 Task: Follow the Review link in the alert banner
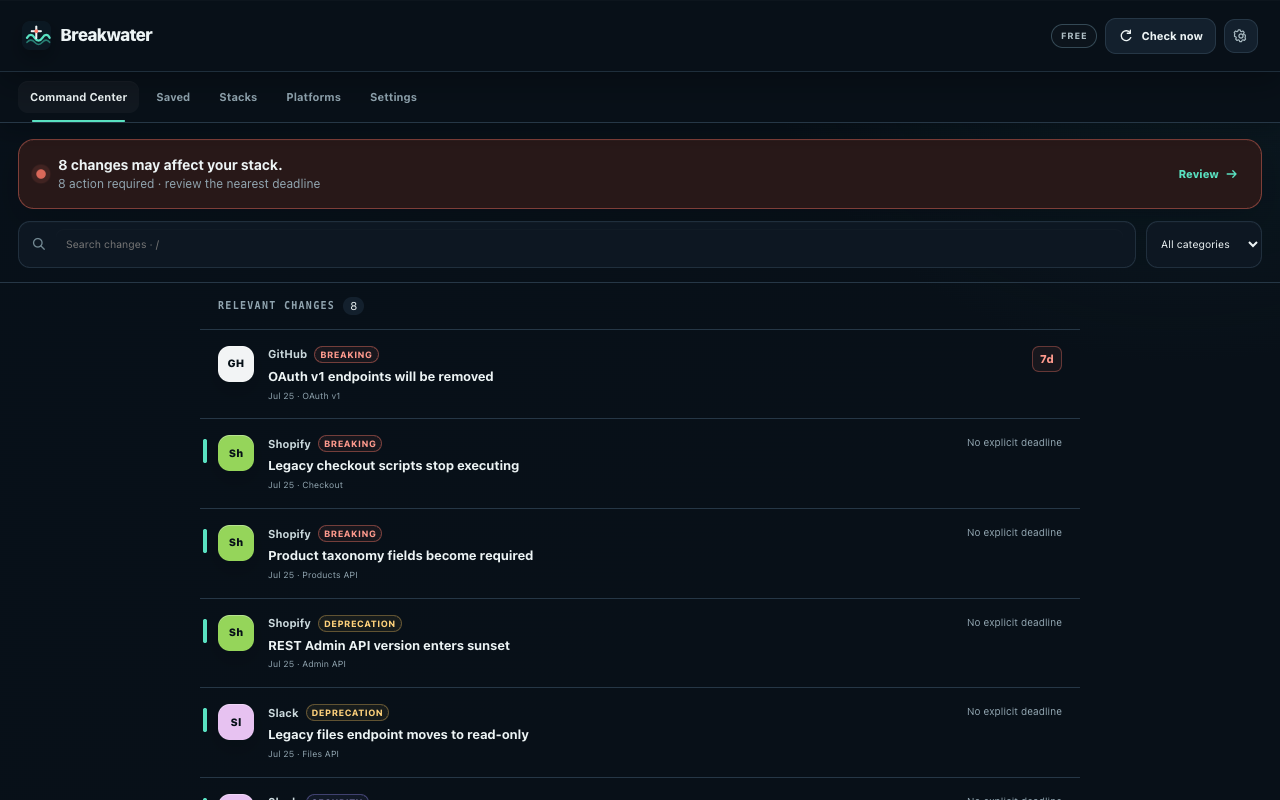[x=1208, y=174]
